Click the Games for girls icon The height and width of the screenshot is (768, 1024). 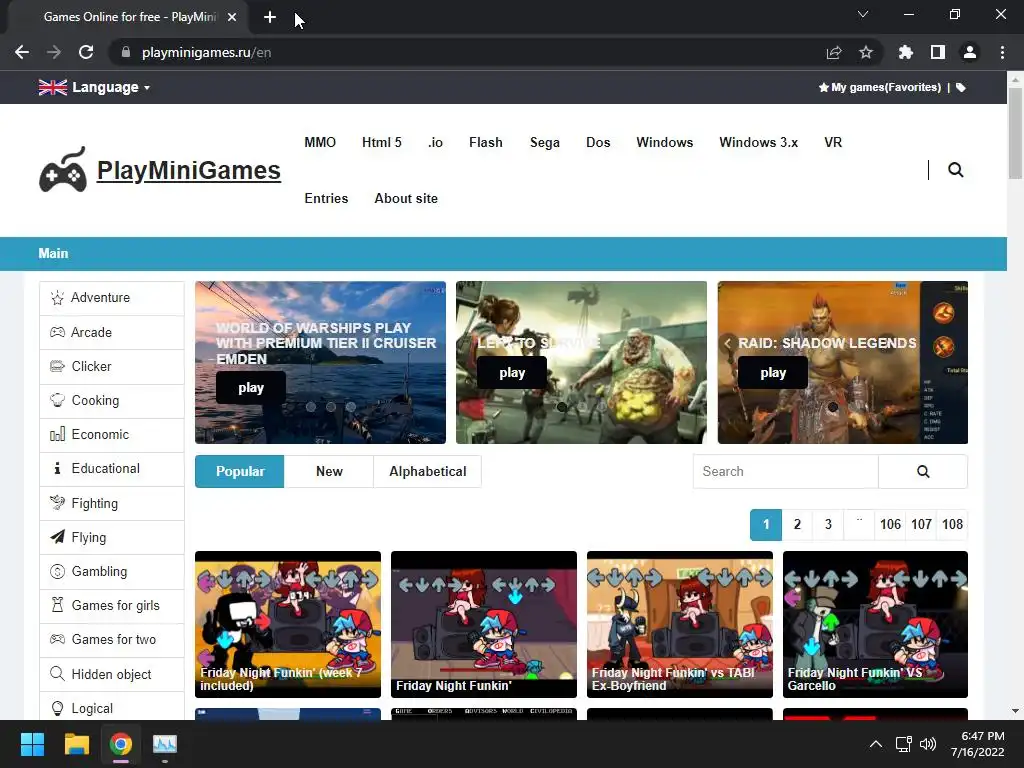(57, 605)
